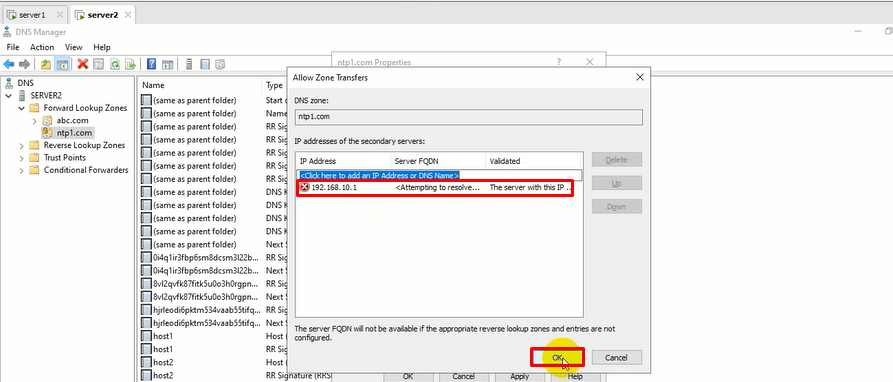Click the green Refresh toolbar icon
The width and height of the screenshot is (893, 382).
[x=114, y=64]
